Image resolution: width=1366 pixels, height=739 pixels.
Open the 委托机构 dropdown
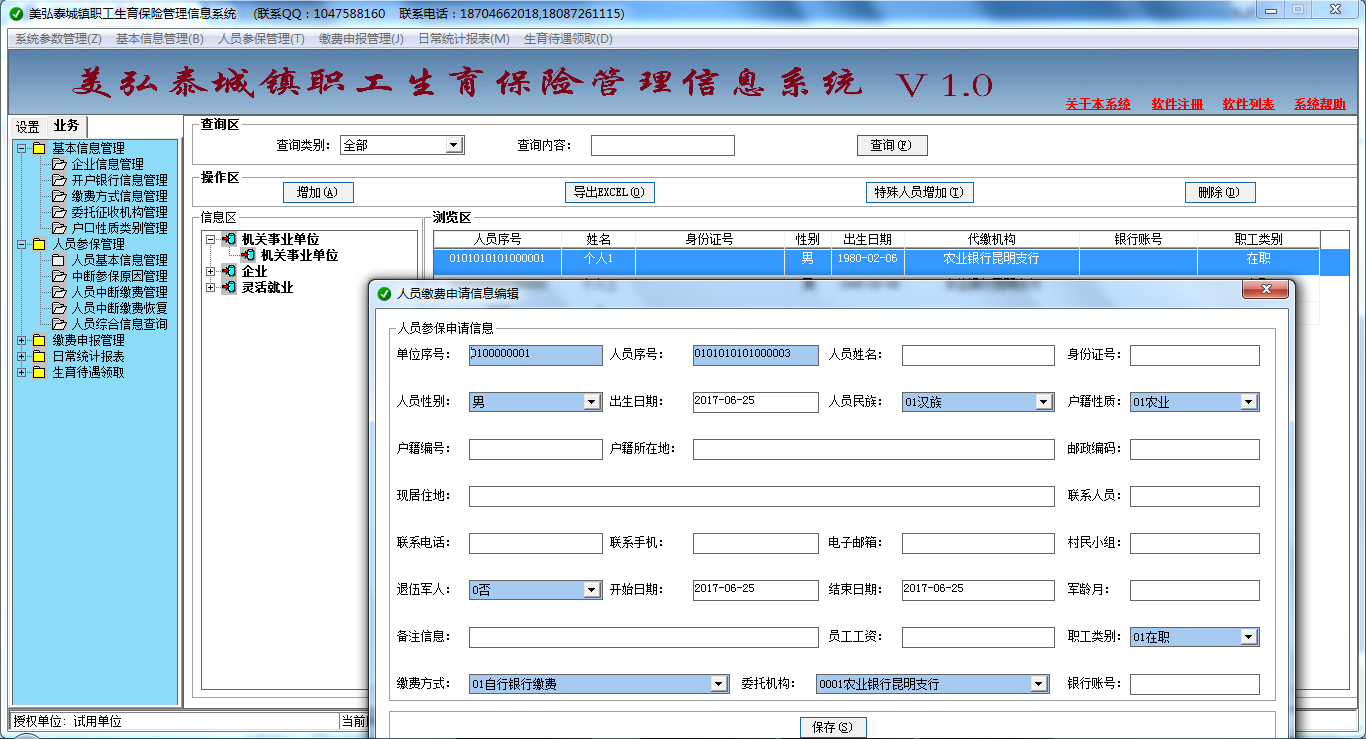click(x=1040, y=684)
